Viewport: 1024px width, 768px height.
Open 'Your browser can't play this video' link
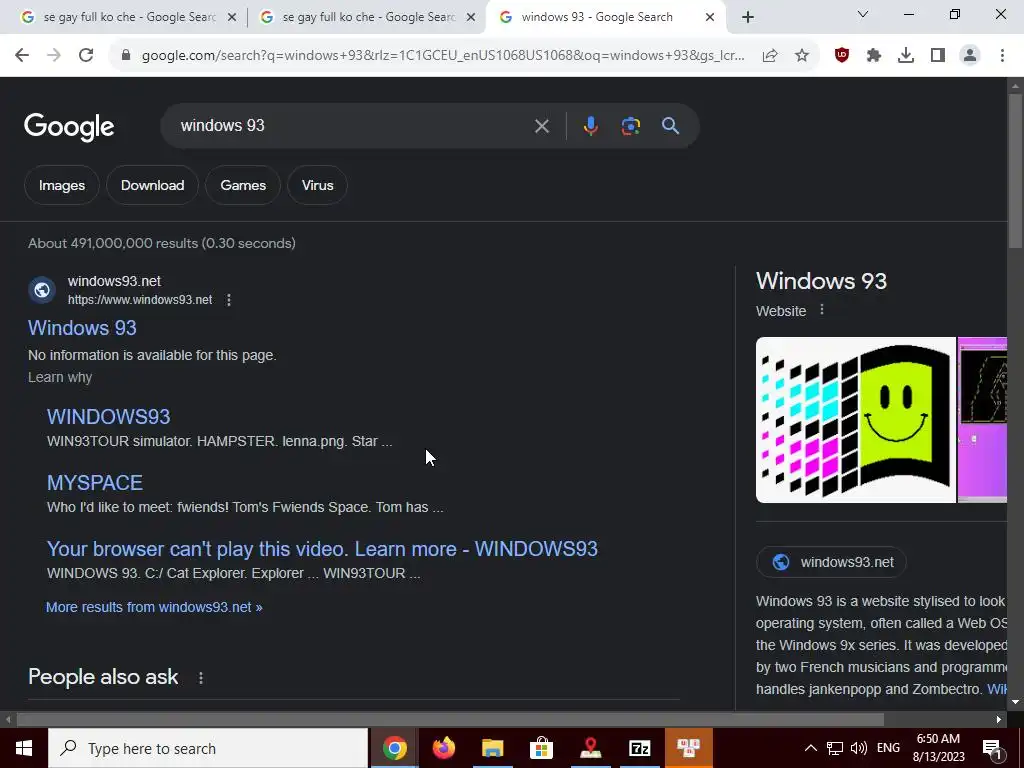322,549
